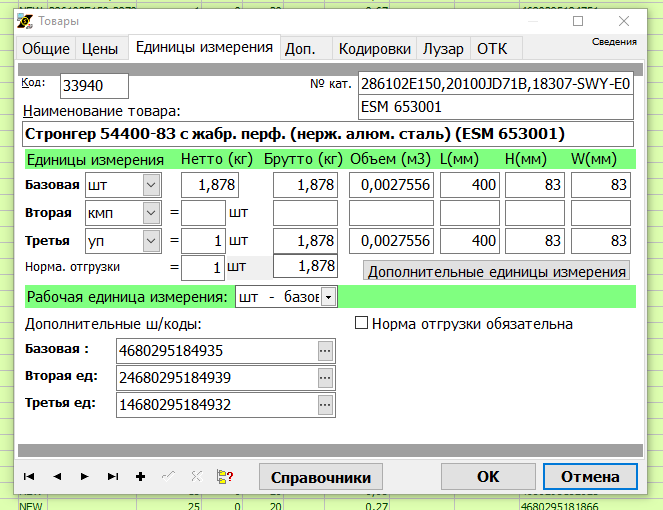663x510 pixels.
Task: Click the Отмена button
Action: (x=590, y=477)
